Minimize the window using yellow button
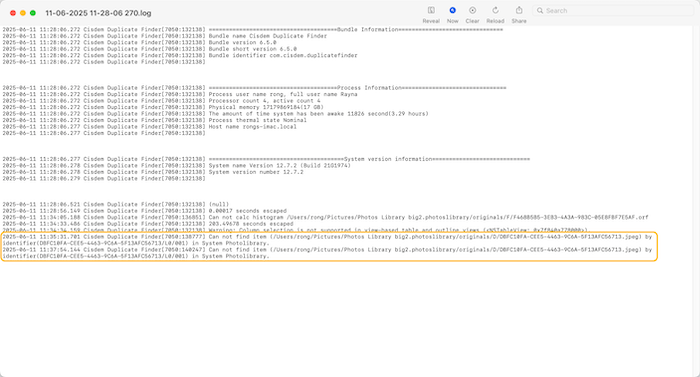 (23, 13)
